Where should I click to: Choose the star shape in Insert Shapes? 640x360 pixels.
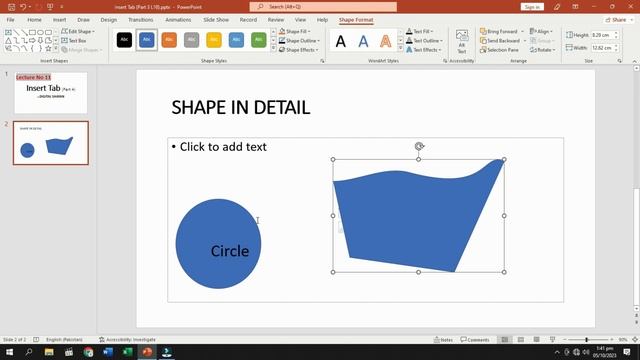click(x=48, y=49)
